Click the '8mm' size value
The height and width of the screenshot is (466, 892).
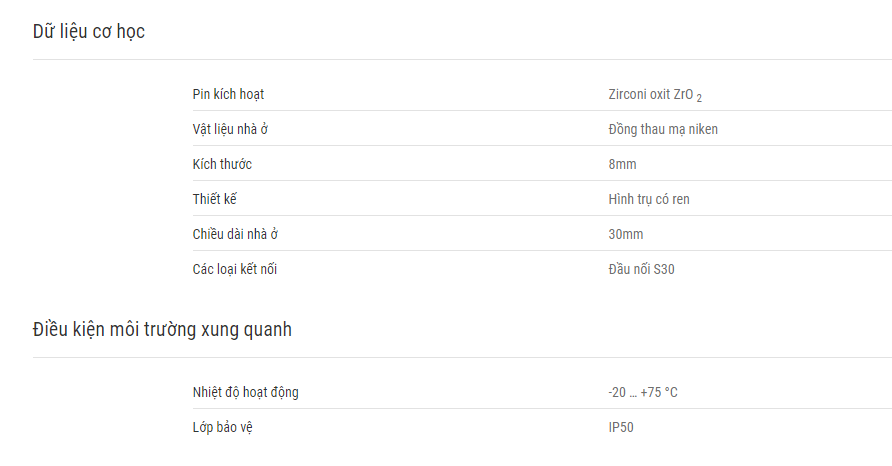pos(622,164)
